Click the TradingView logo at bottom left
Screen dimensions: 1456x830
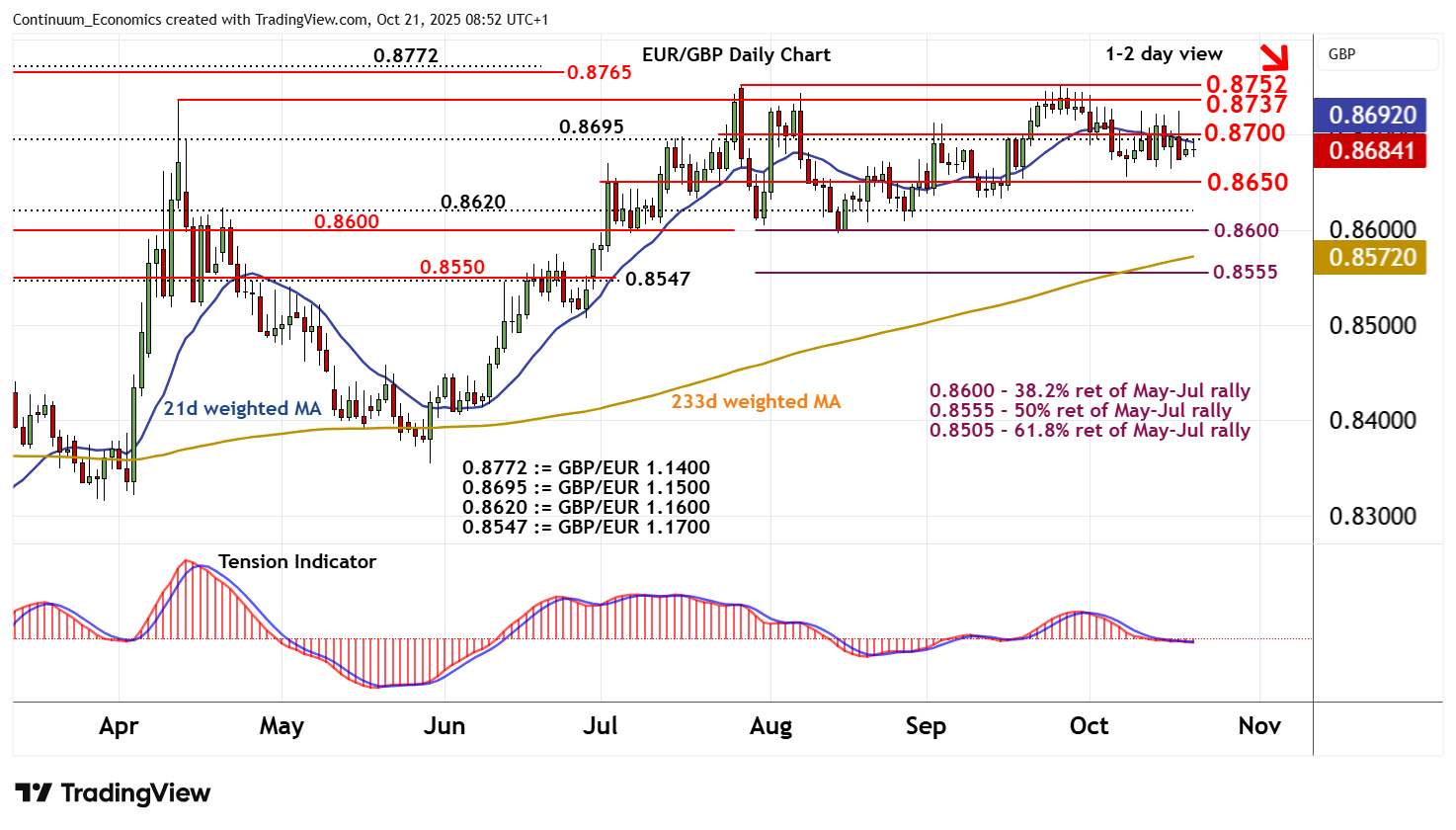point(113,793)
